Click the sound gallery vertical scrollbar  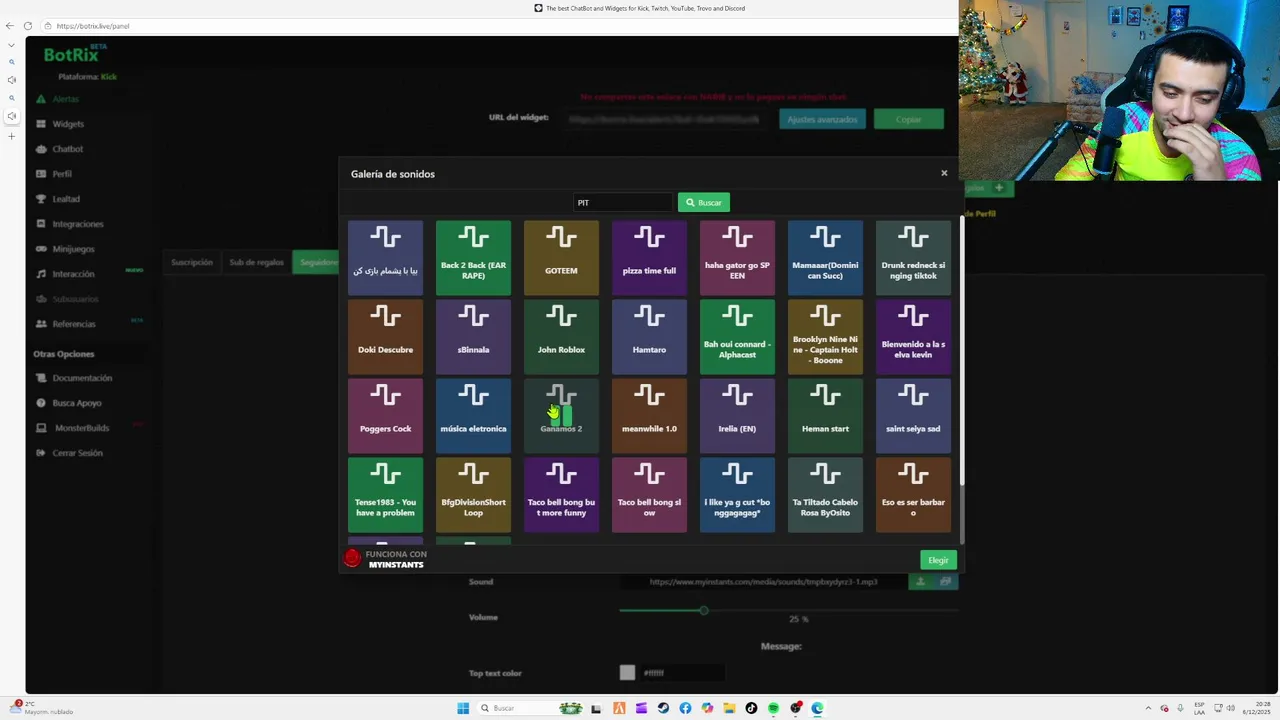pos(962,350)
